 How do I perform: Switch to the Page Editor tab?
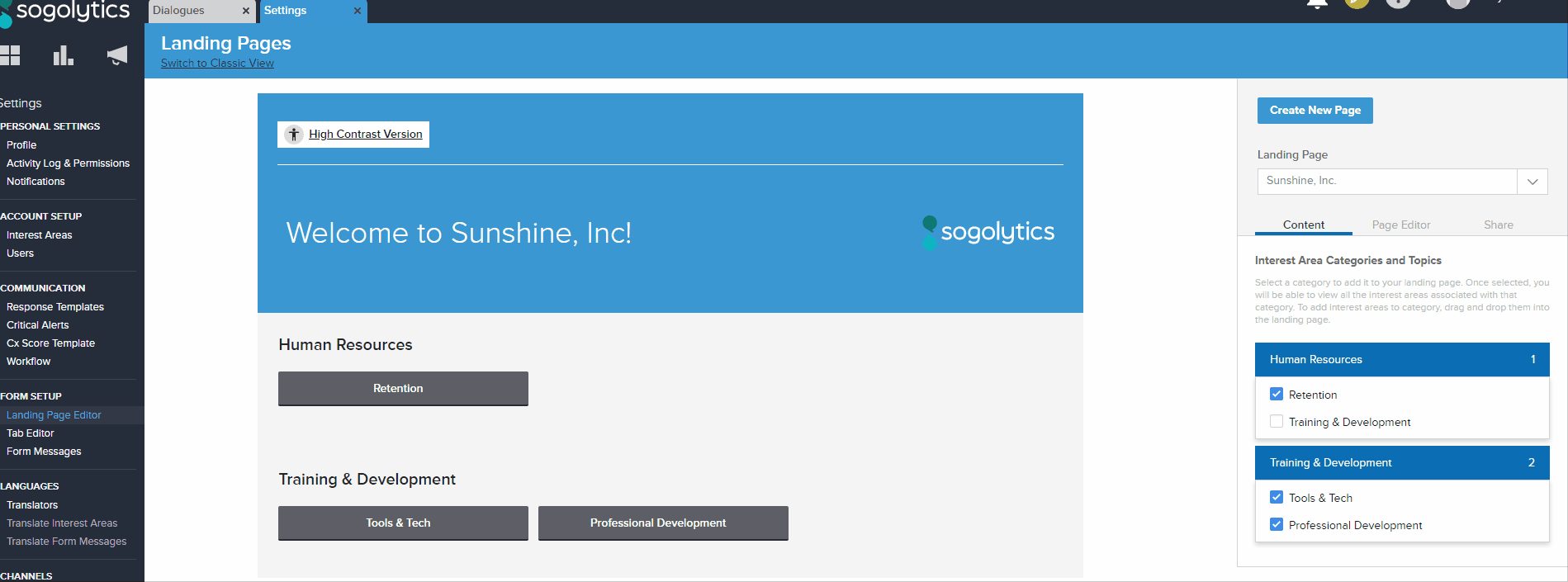click(x=1400, y=225)
